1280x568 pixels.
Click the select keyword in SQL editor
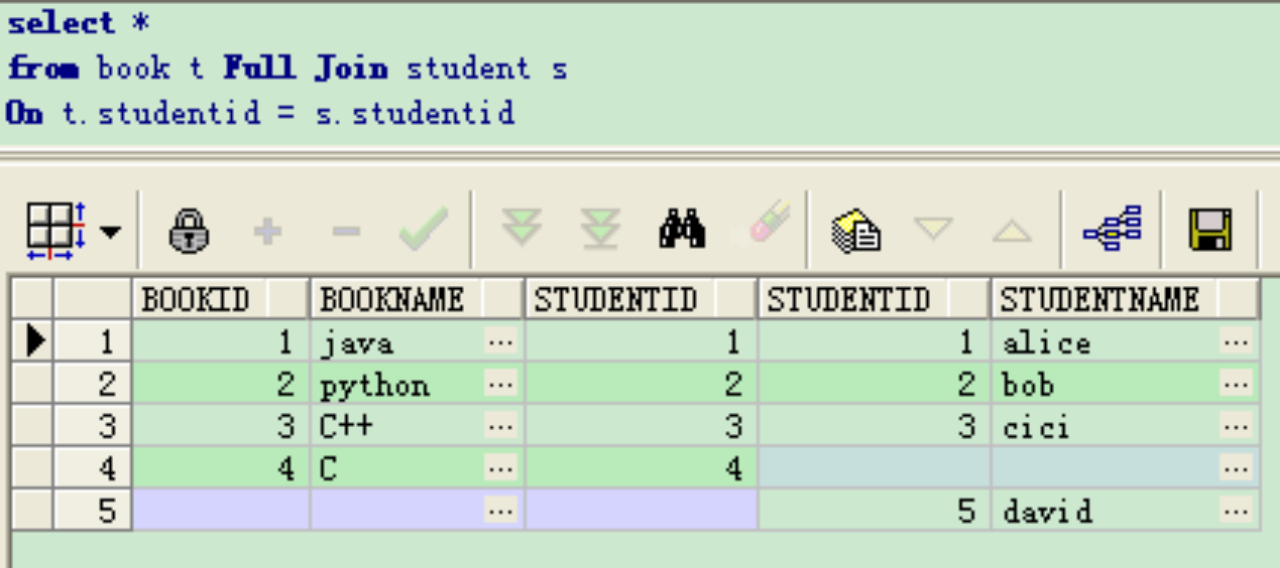61,22
